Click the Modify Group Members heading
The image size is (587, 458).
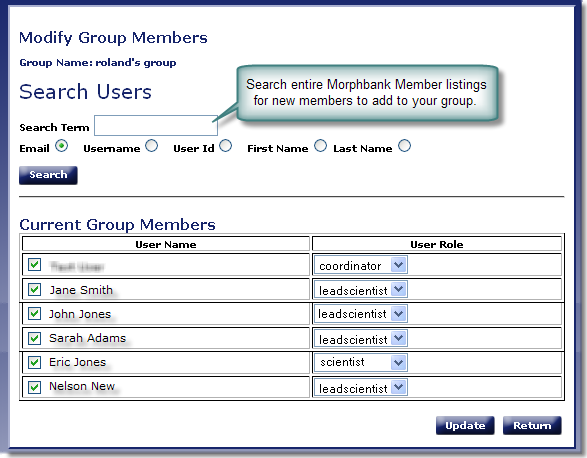pos(113,38)
